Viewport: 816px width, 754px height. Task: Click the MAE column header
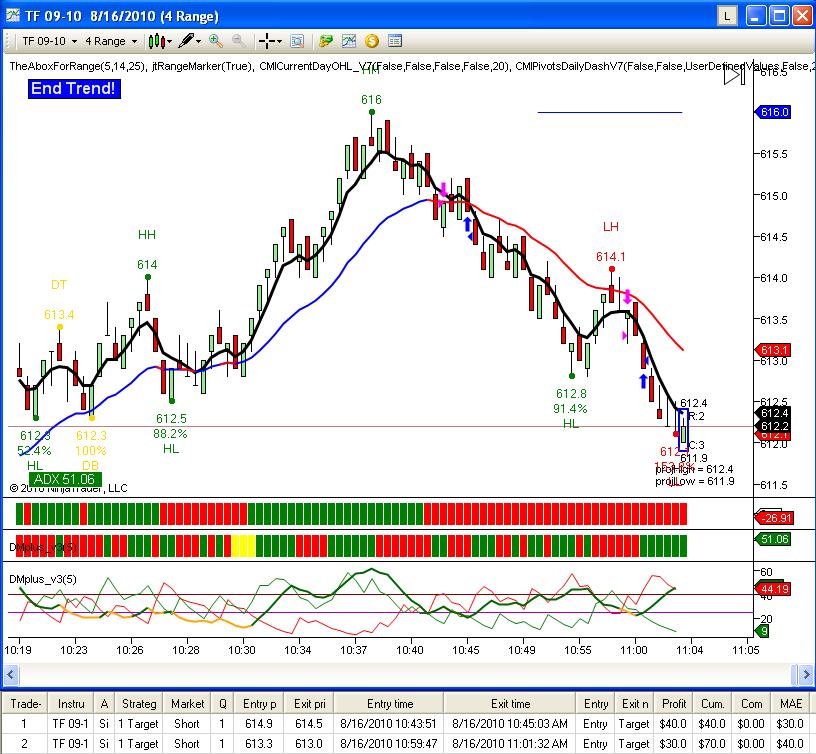pos(790,704)
